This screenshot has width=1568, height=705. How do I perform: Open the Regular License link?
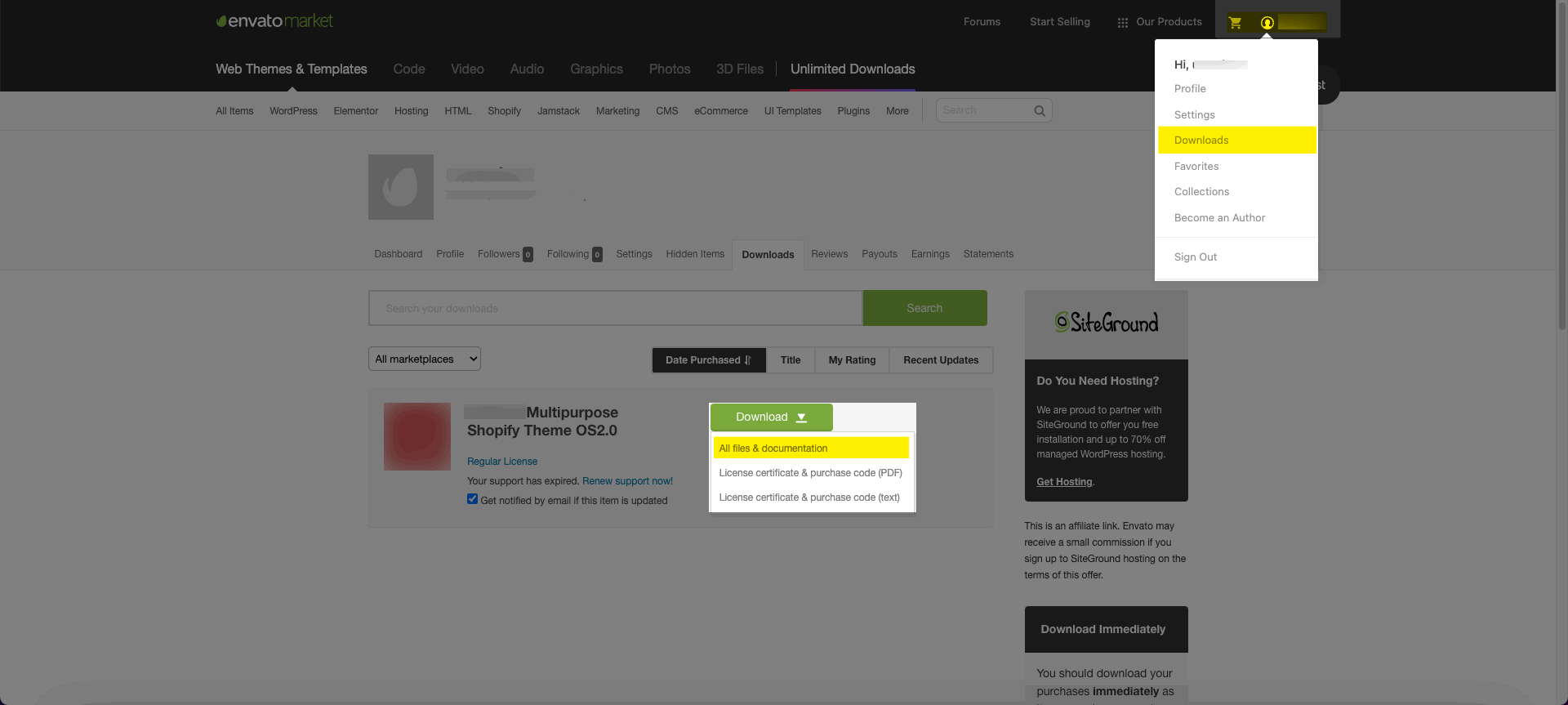pyautogui.click(x=502, y=462)
